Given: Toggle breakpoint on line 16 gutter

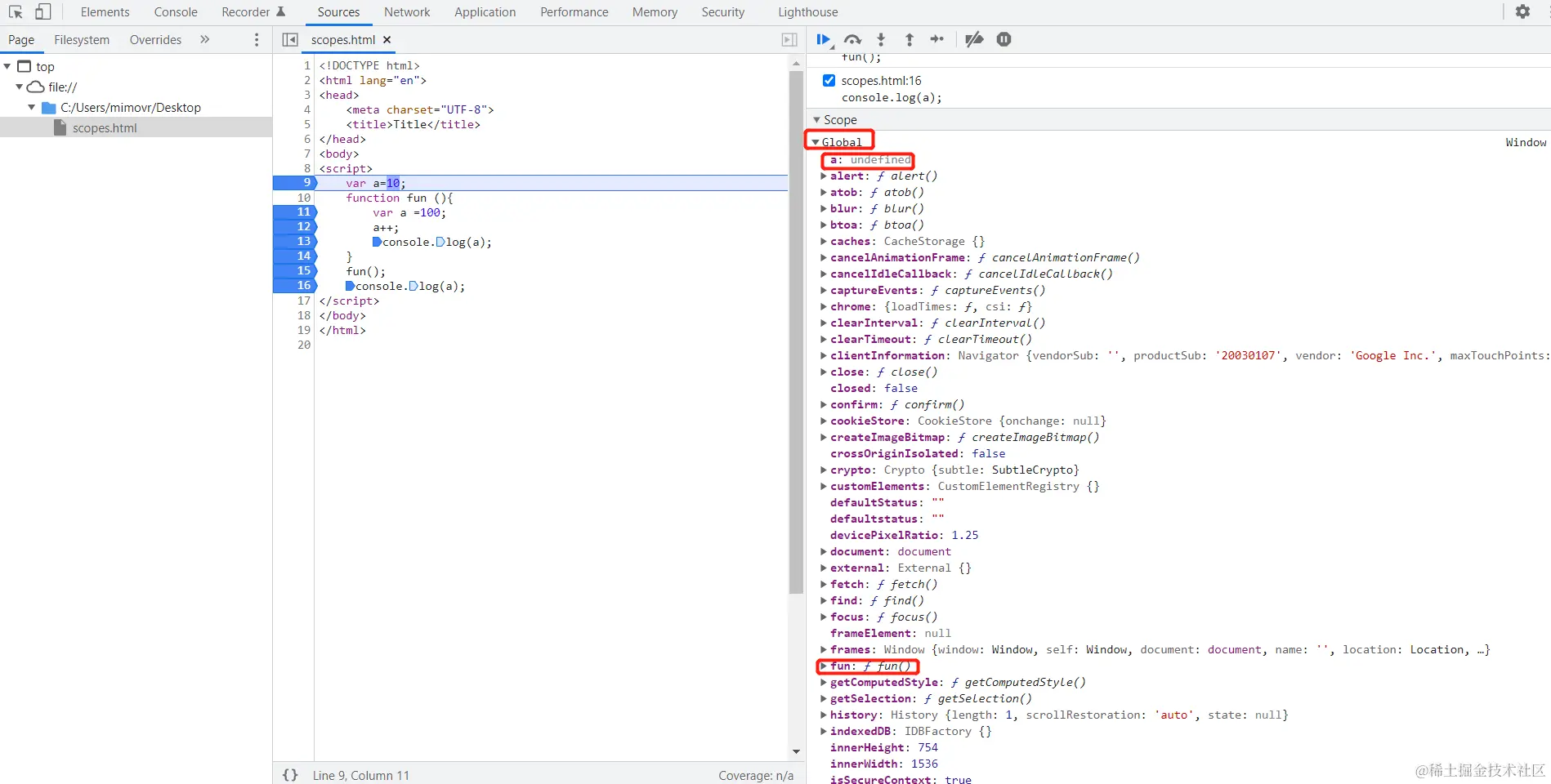Looking at the screenshot, I should tap(295, 286).
